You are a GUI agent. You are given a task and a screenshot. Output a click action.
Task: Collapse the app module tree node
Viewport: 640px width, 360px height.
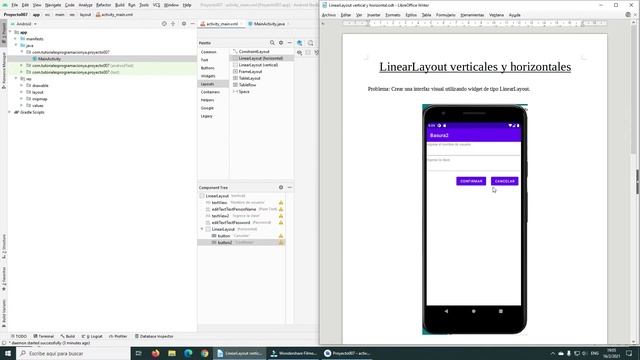[10, 32]
